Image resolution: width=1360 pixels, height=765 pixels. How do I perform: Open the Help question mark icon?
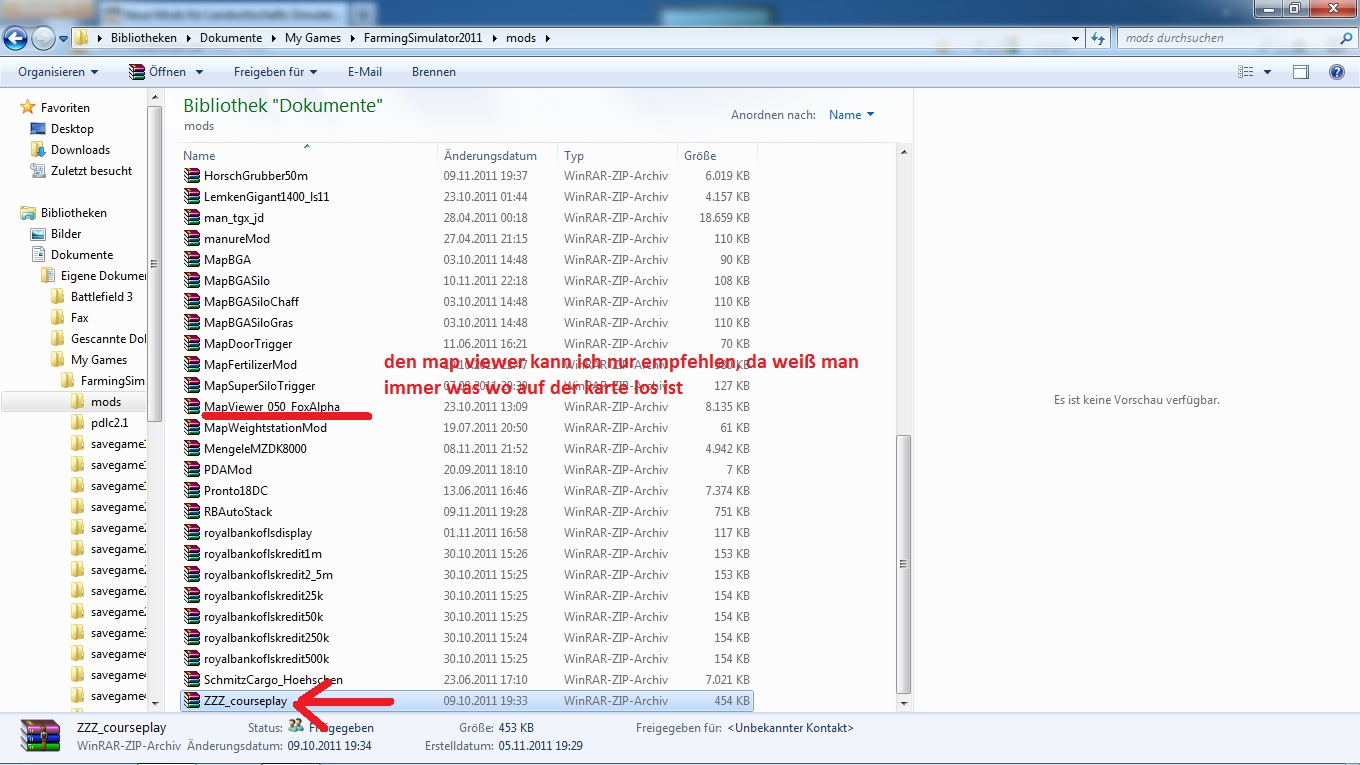(x=1337, y=72)
